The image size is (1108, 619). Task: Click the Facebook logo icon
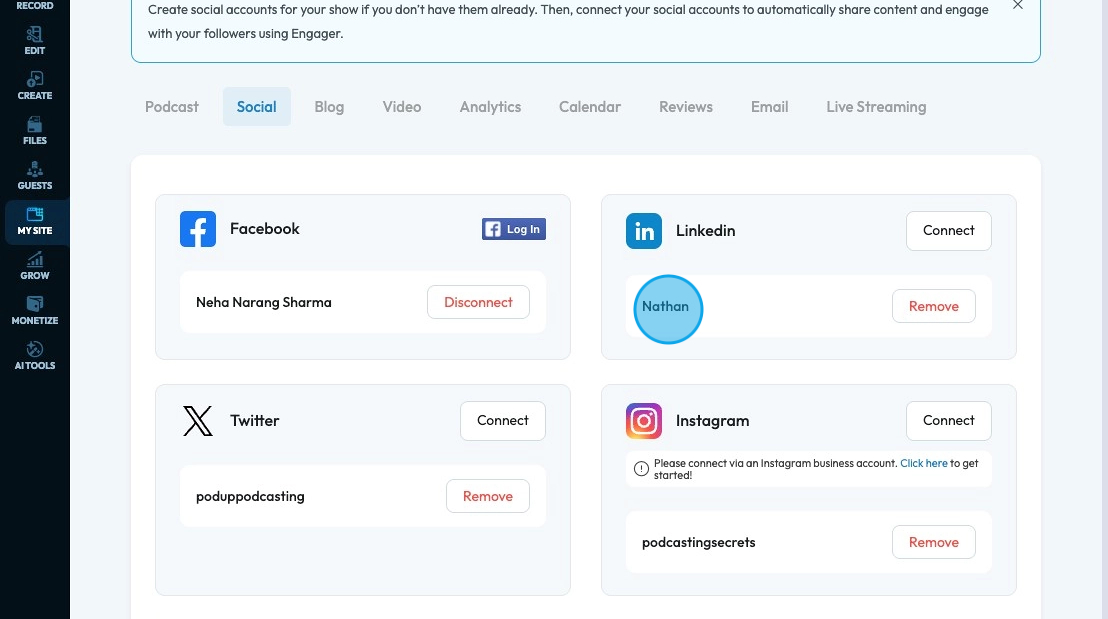point(198,229)
